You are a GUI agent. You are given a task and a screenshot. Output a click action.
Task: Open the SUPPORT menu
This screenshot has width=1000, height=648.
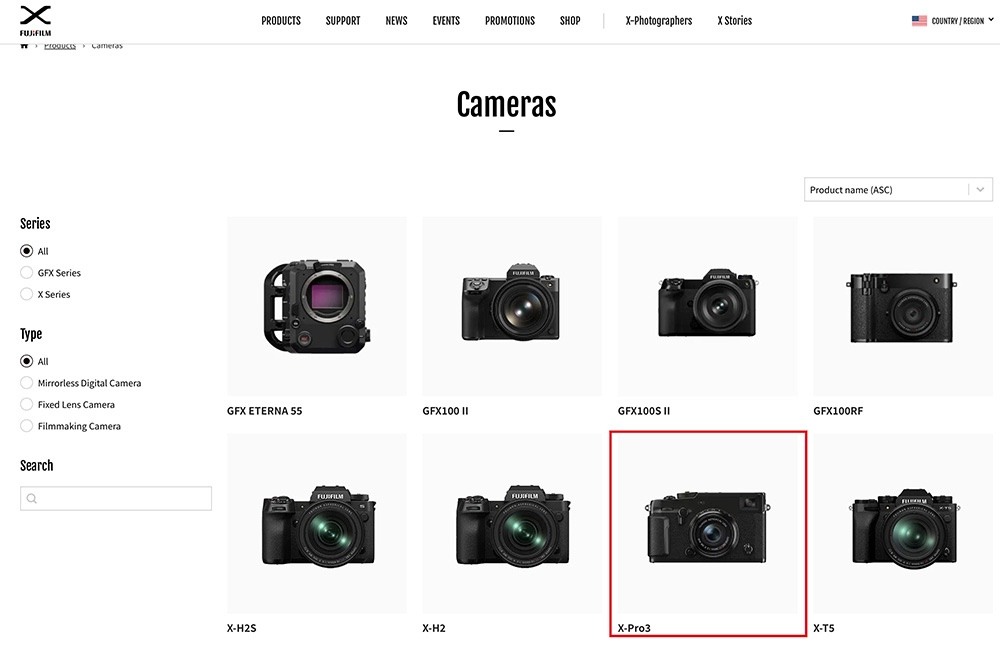point(343,20)
